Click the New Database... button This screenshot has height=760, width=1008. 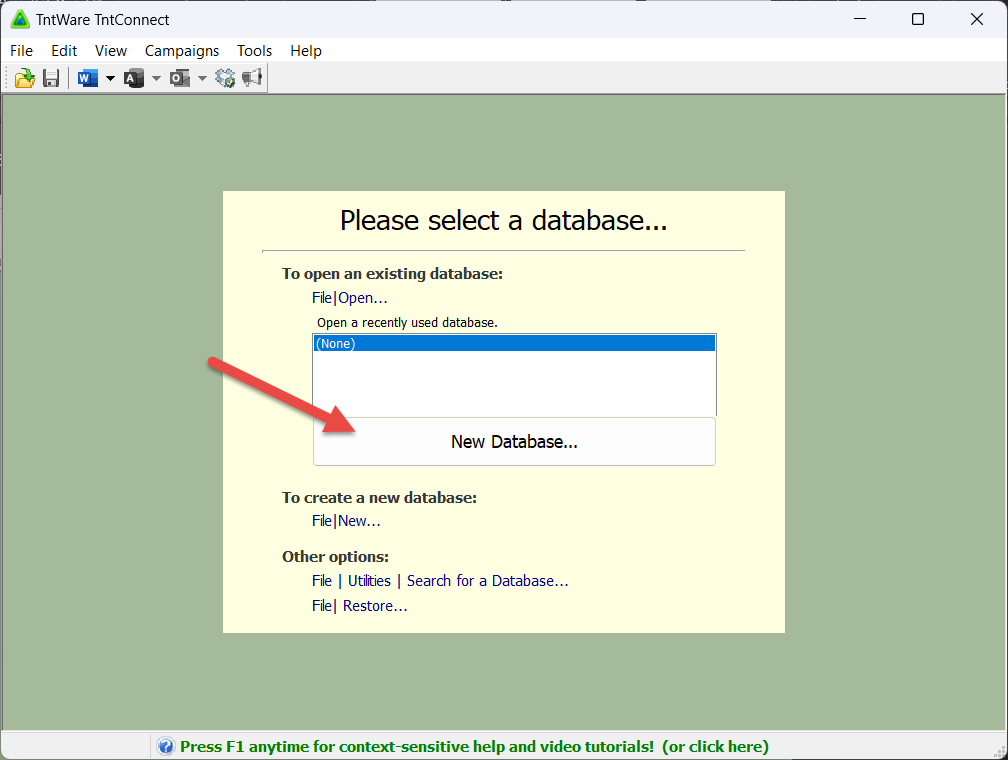click(514, 442)
